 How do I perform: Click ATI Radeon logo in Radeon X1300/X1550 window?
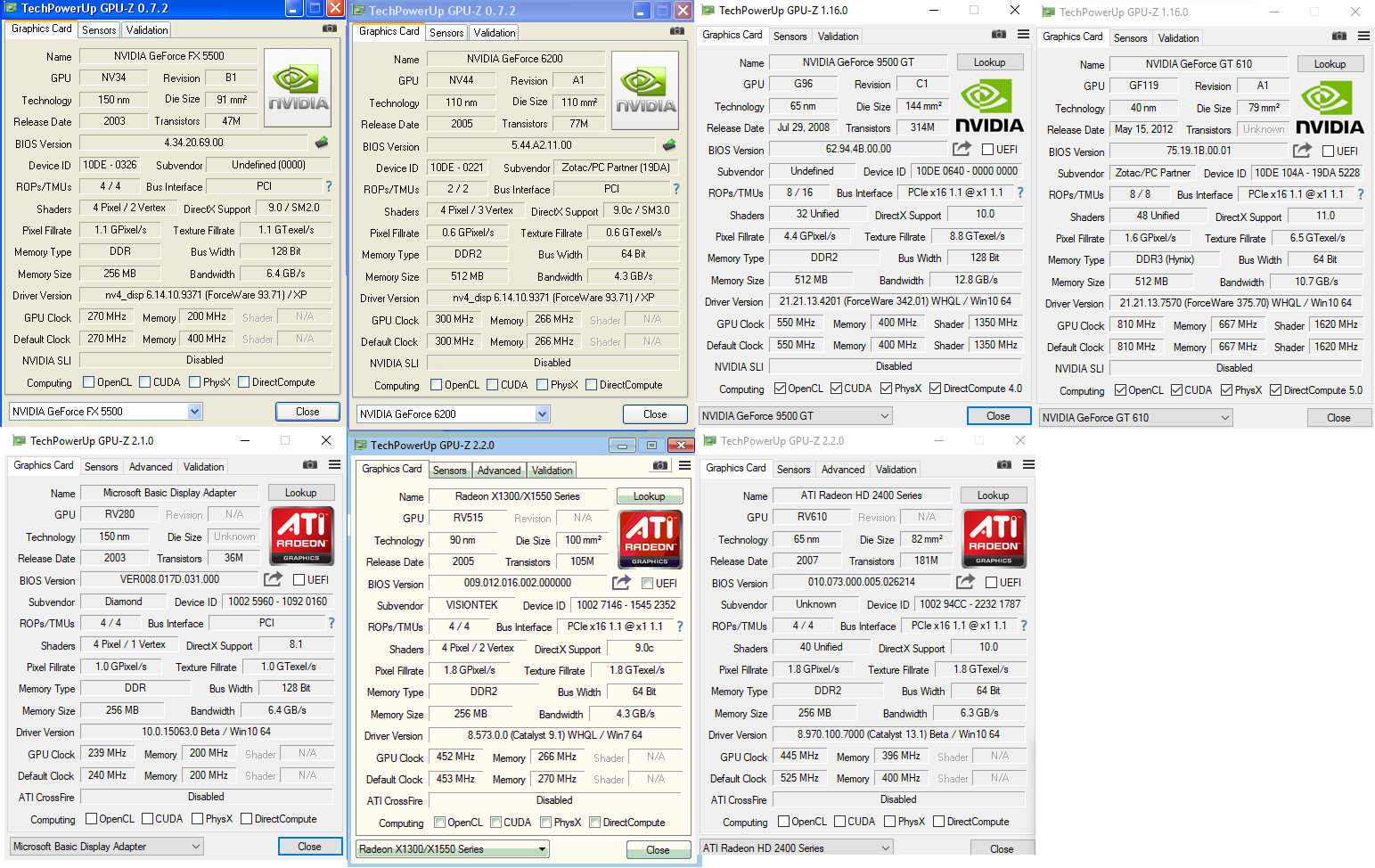tap(651, 539)
